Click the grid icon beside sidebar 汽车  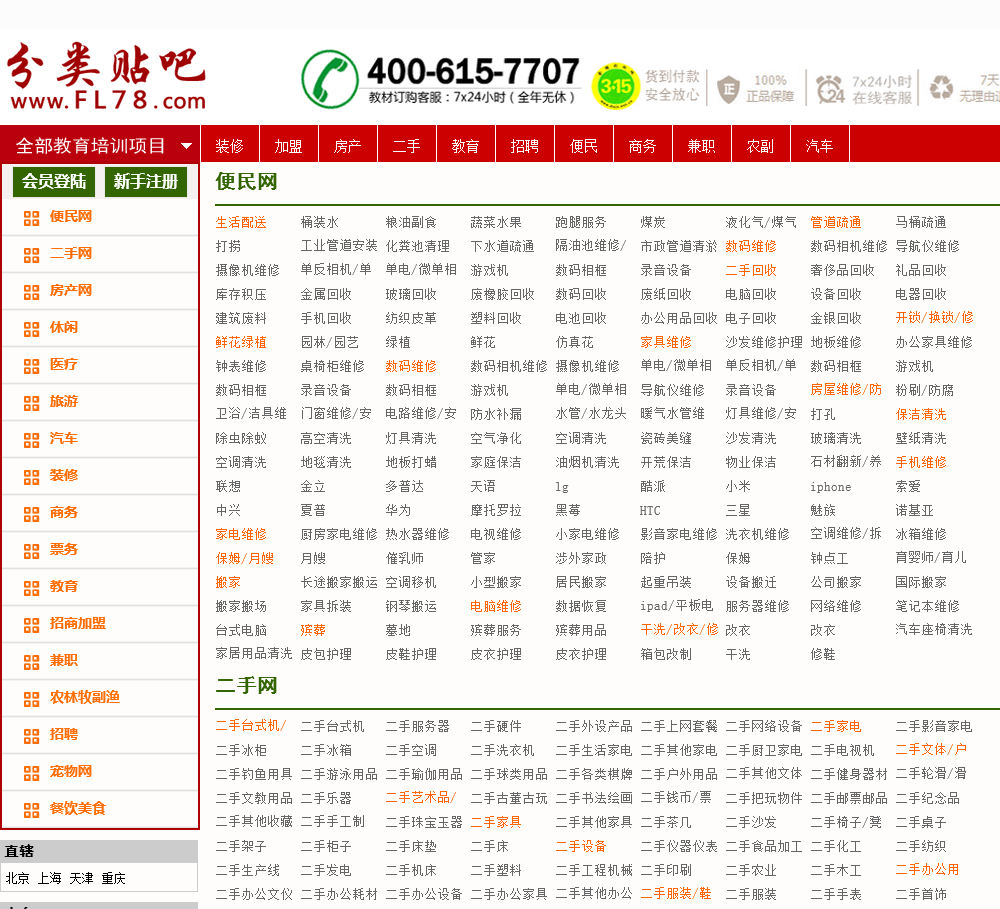pos(31,440)
